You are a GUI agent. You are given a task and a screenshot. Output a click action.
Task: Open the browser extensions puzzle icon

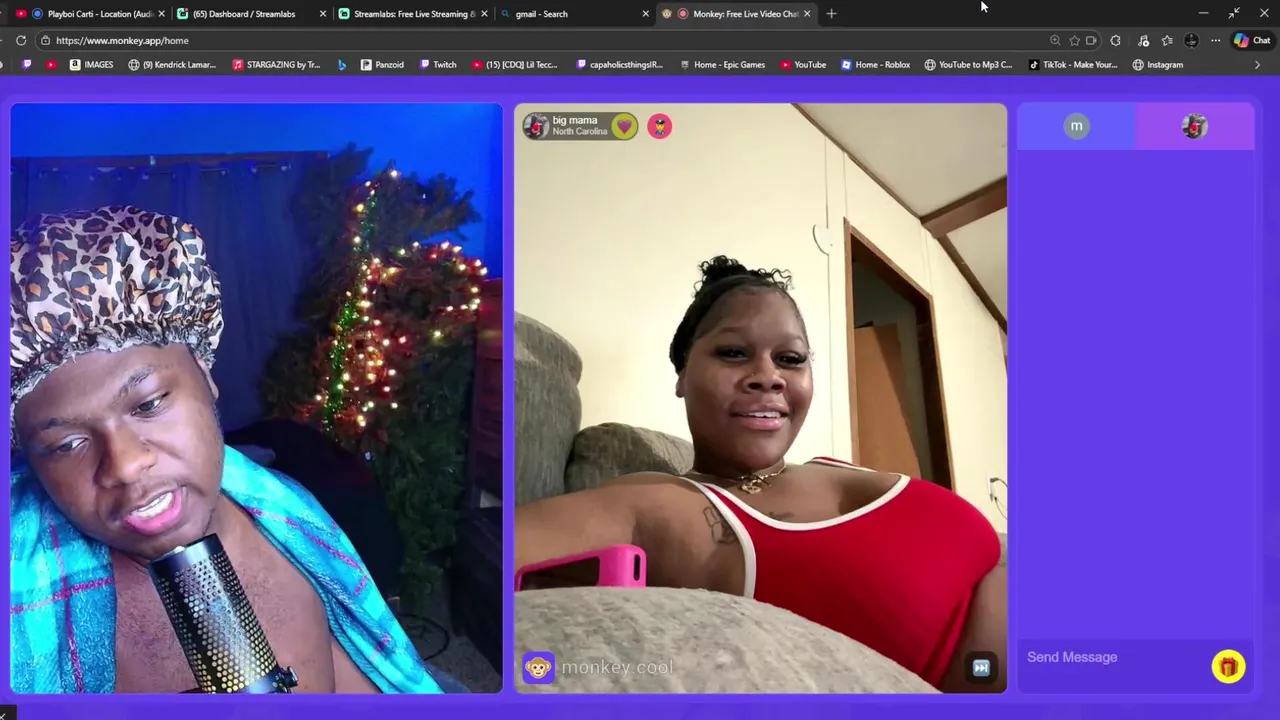pyautogui.click(x=1115, y=41)
